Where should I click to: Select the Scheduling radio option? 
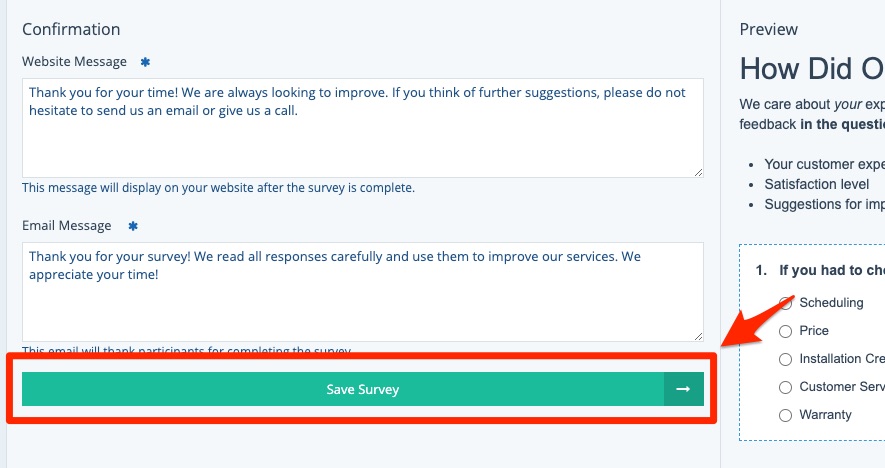click(786, 303)
